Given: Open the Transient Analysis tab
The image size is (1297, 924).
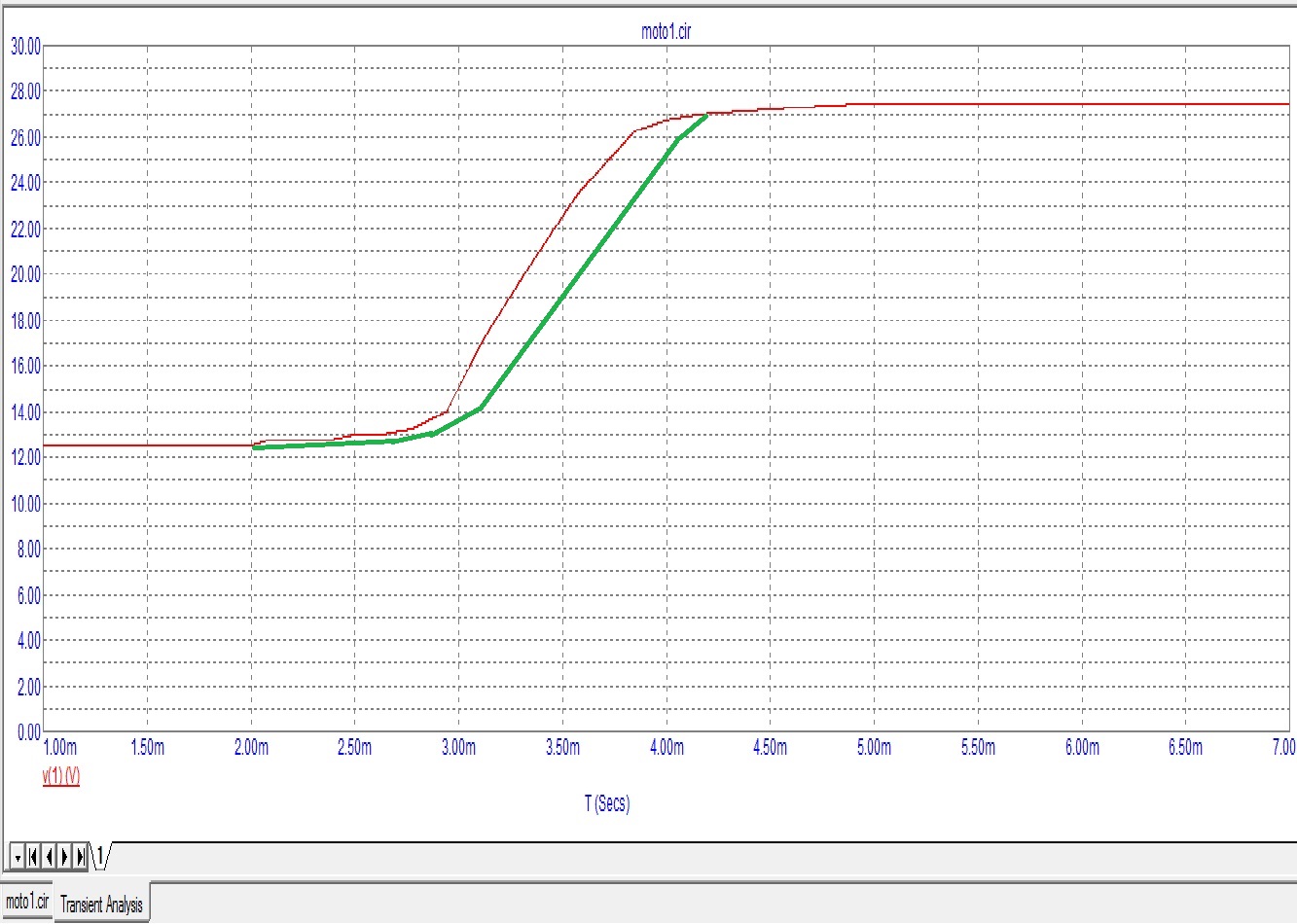Looking at the screenshot, I should click(x=101, y=905).
